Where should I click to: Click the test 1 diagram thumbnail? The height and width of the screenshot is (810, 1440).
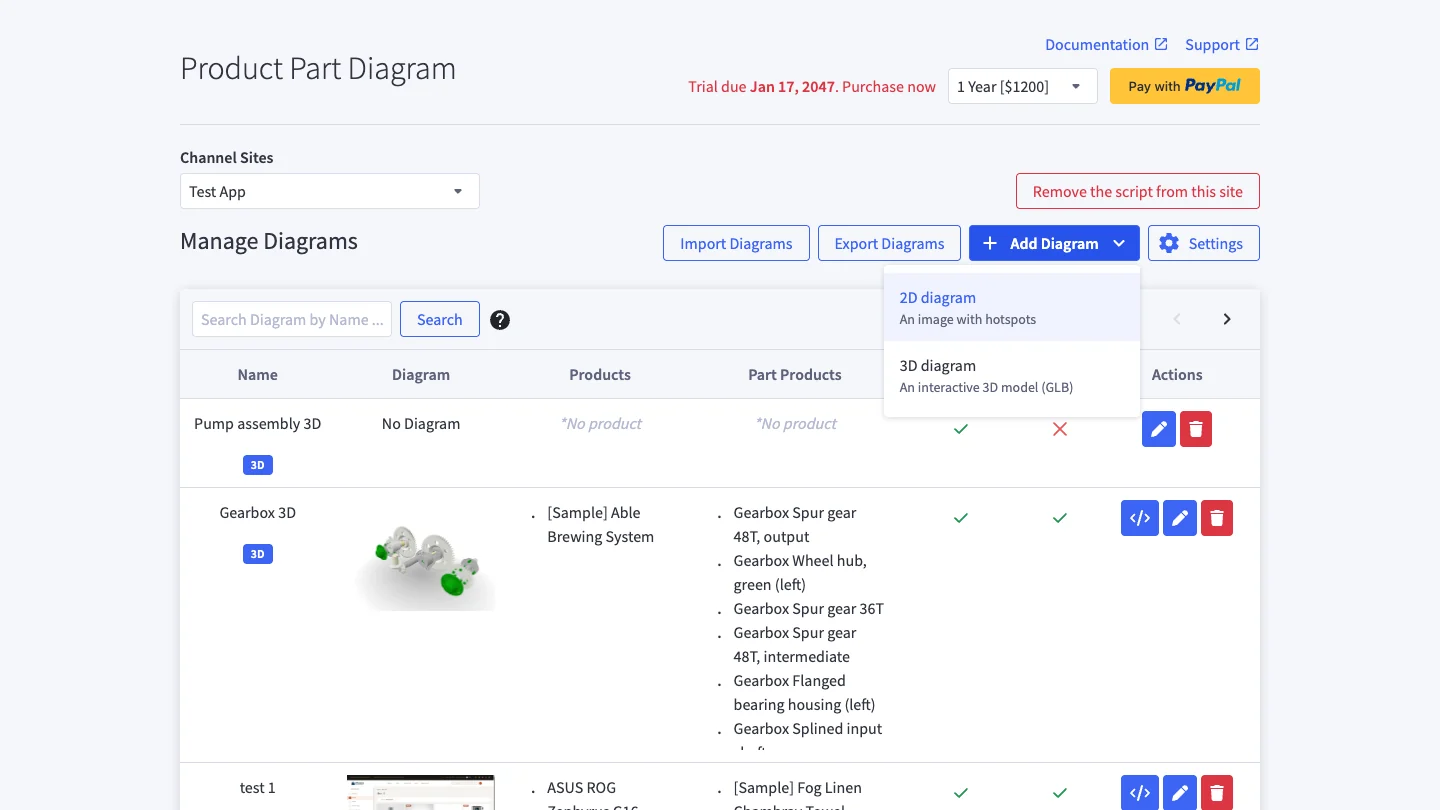coord(421,792)
